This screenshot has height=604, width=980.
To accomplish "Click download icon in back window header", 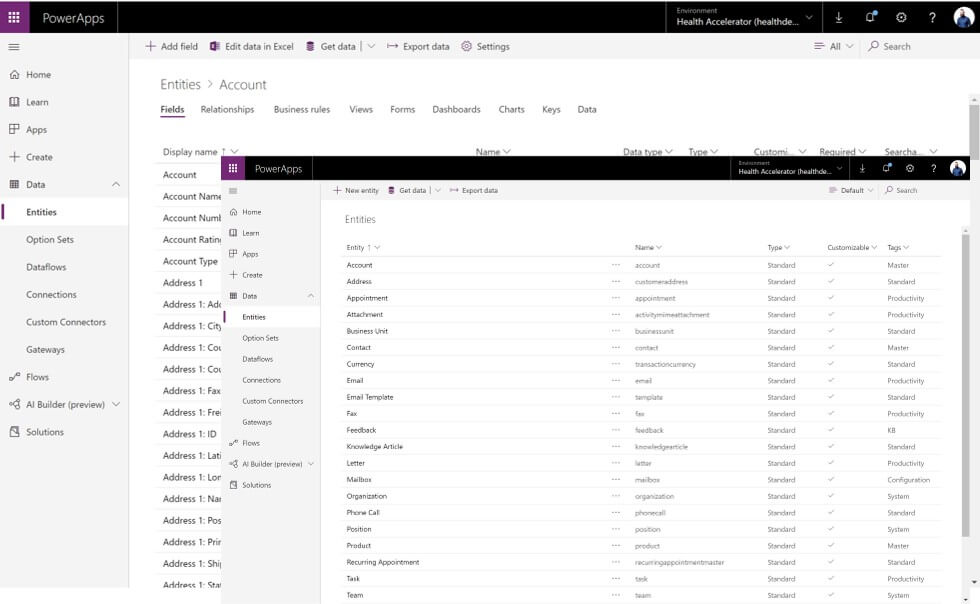I will click(x=839, y=18).
